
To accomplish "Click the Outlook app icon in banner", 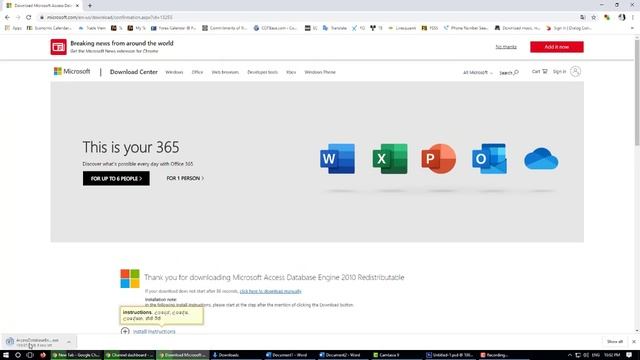I will click(489, 159).
